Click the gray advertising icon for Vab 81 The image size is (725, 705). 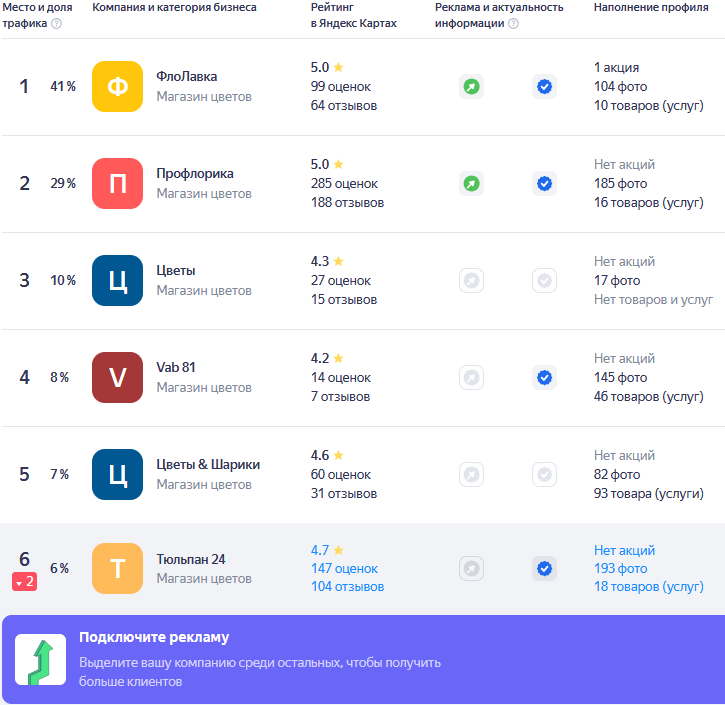tap(471, 378)
